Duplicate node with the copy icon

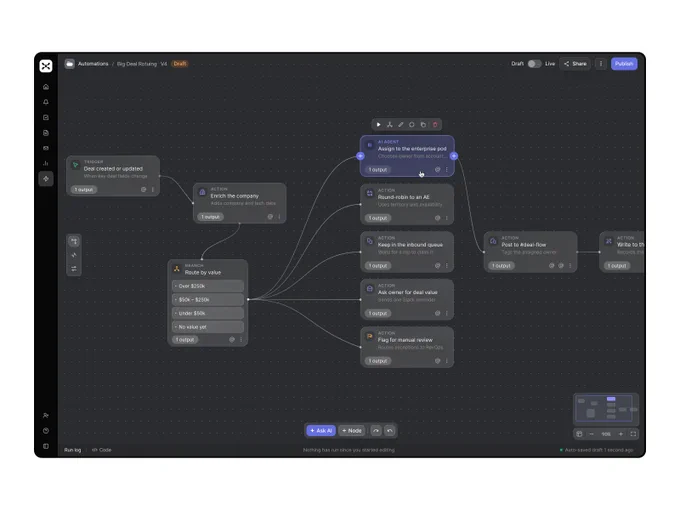point(423,125)
